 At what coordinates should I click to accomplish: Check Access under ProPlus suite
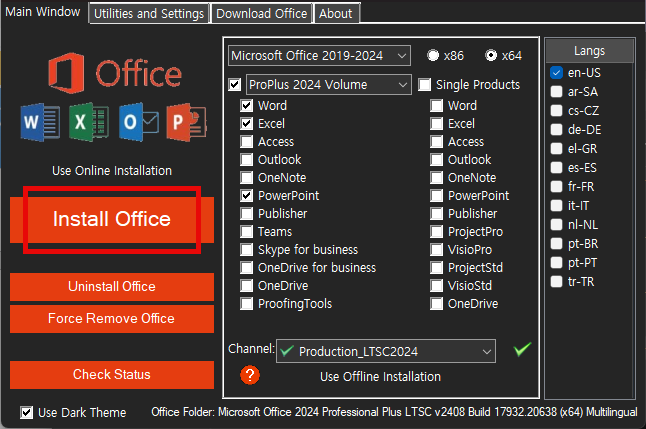point(247,142)
